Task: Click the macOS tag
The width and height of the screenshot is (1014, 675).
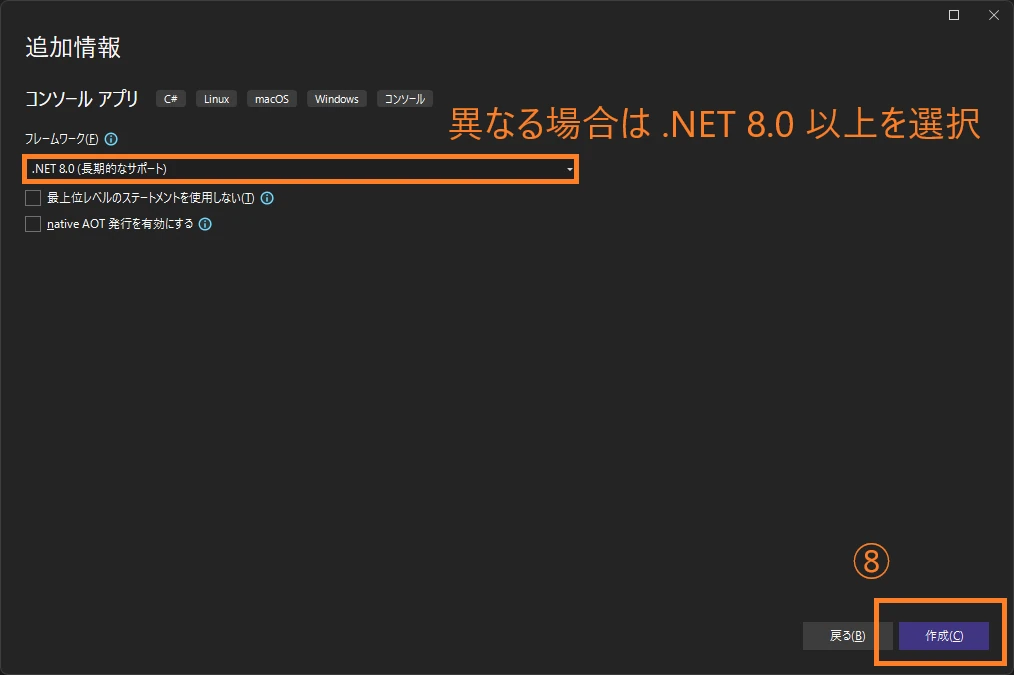Action: click(272, 99)
